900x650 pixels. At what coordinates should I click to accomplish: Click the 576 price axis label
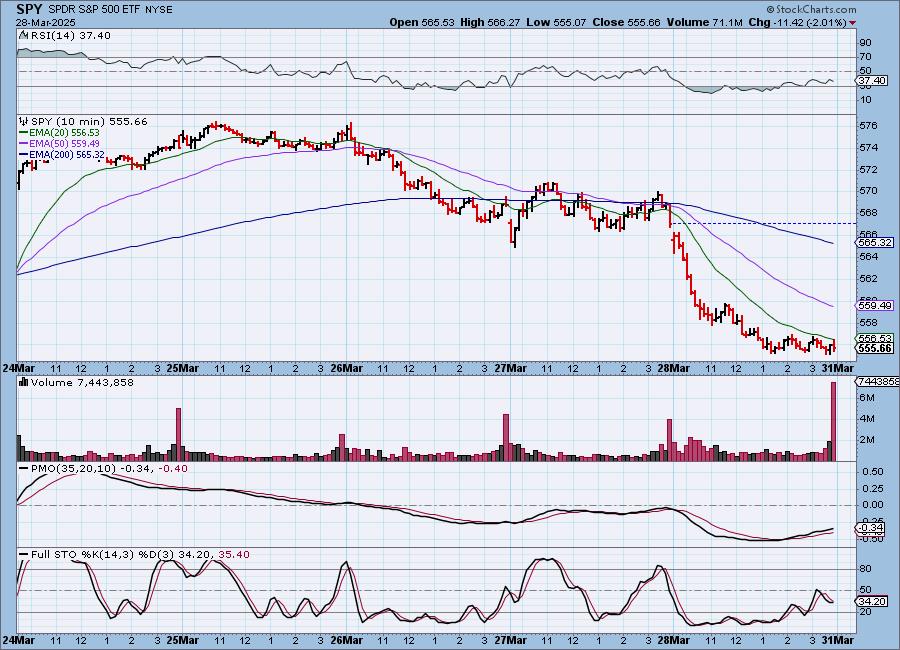(869, 126)
